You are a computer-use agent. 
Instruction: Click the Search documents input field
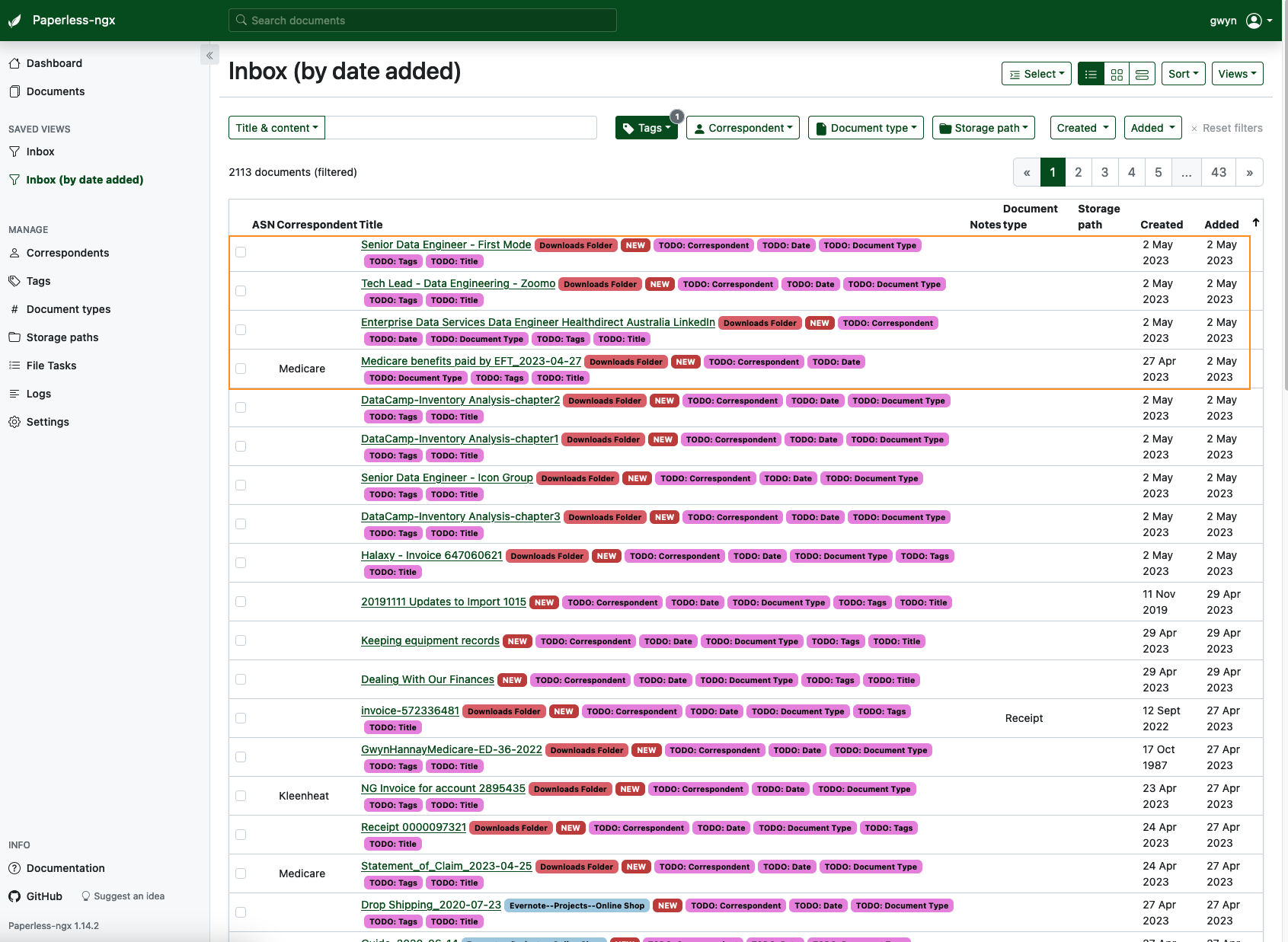tap(422, 20)
